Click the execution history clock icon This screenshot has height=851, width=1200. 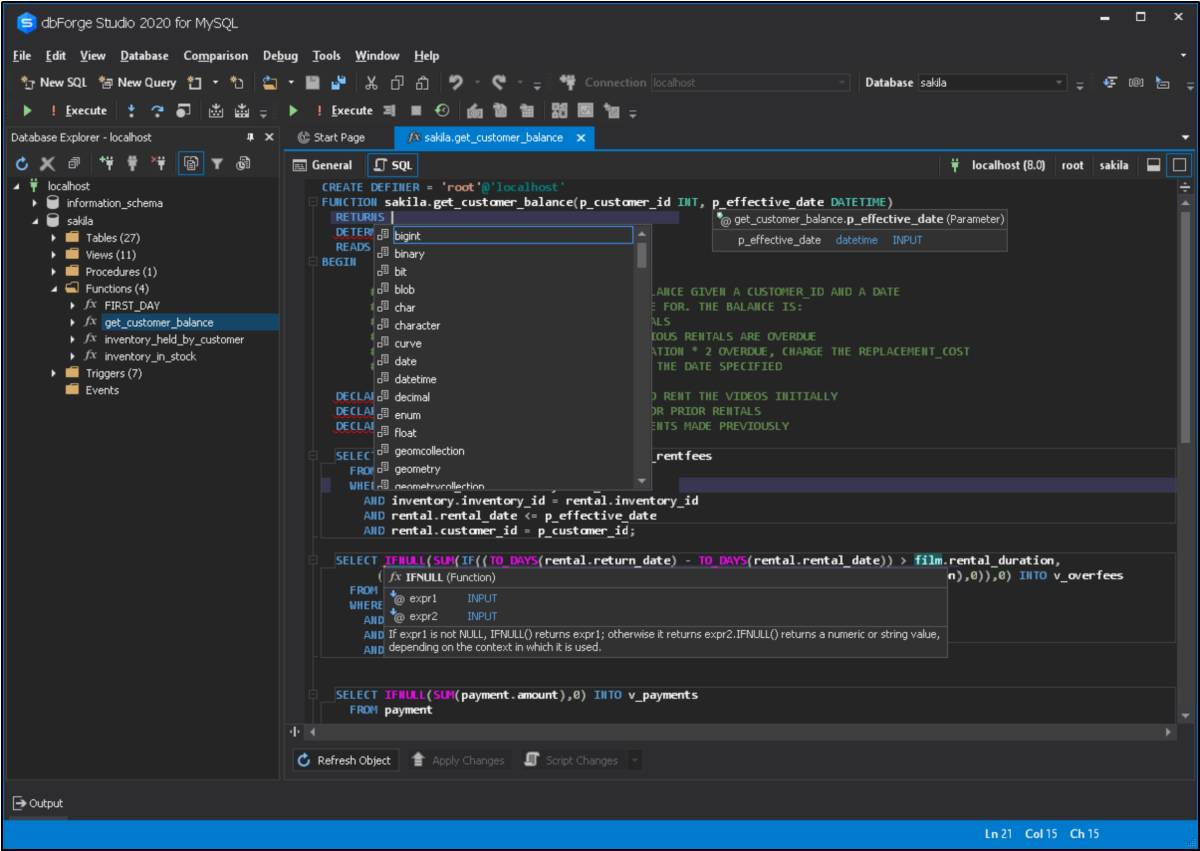(442, 110)
